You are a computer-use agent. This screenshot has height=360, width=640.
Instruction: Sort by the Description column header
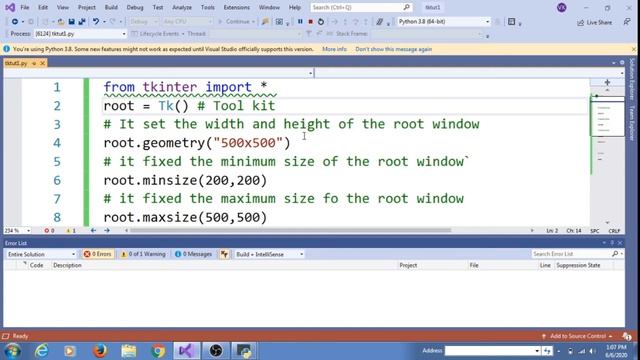point(67,265)
